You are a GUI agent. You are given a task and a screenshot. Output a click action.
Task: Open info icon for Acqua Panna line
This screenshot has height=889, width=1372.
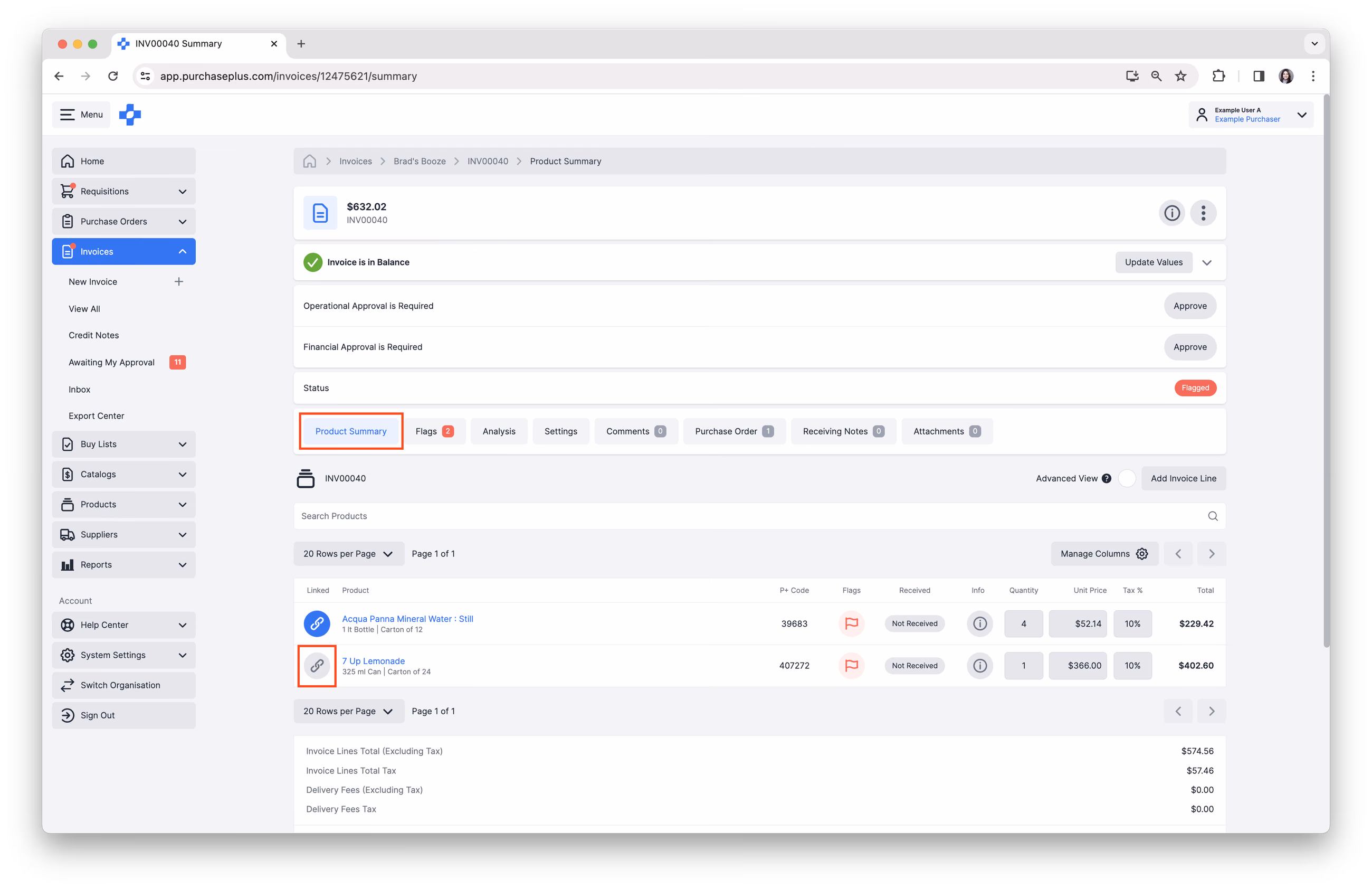pyautogui.click(x=979, y=623)
